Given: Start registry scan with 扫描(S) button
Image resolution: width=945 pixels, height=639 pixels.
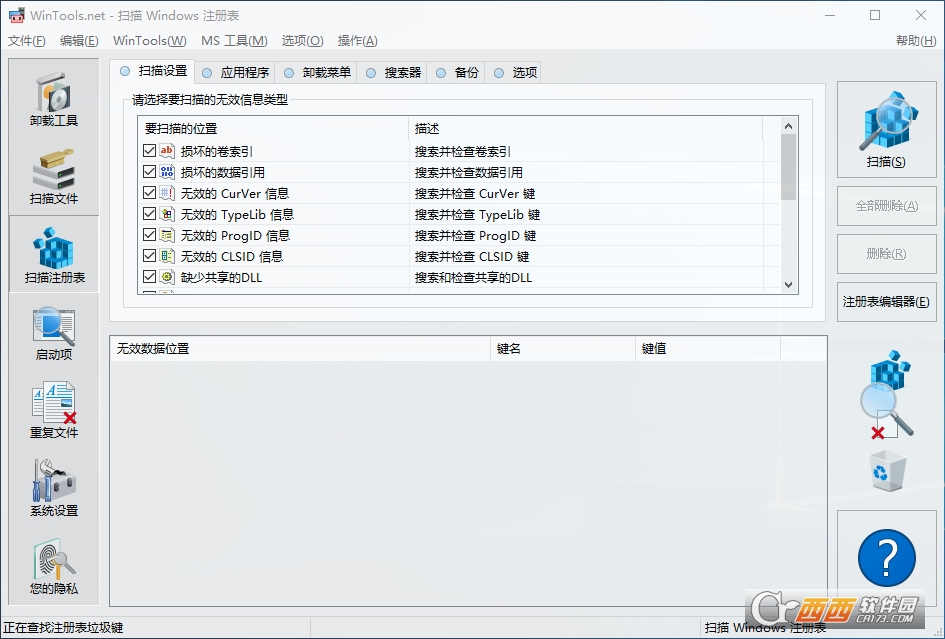Looking at the screenshot, I should [886, 130].
